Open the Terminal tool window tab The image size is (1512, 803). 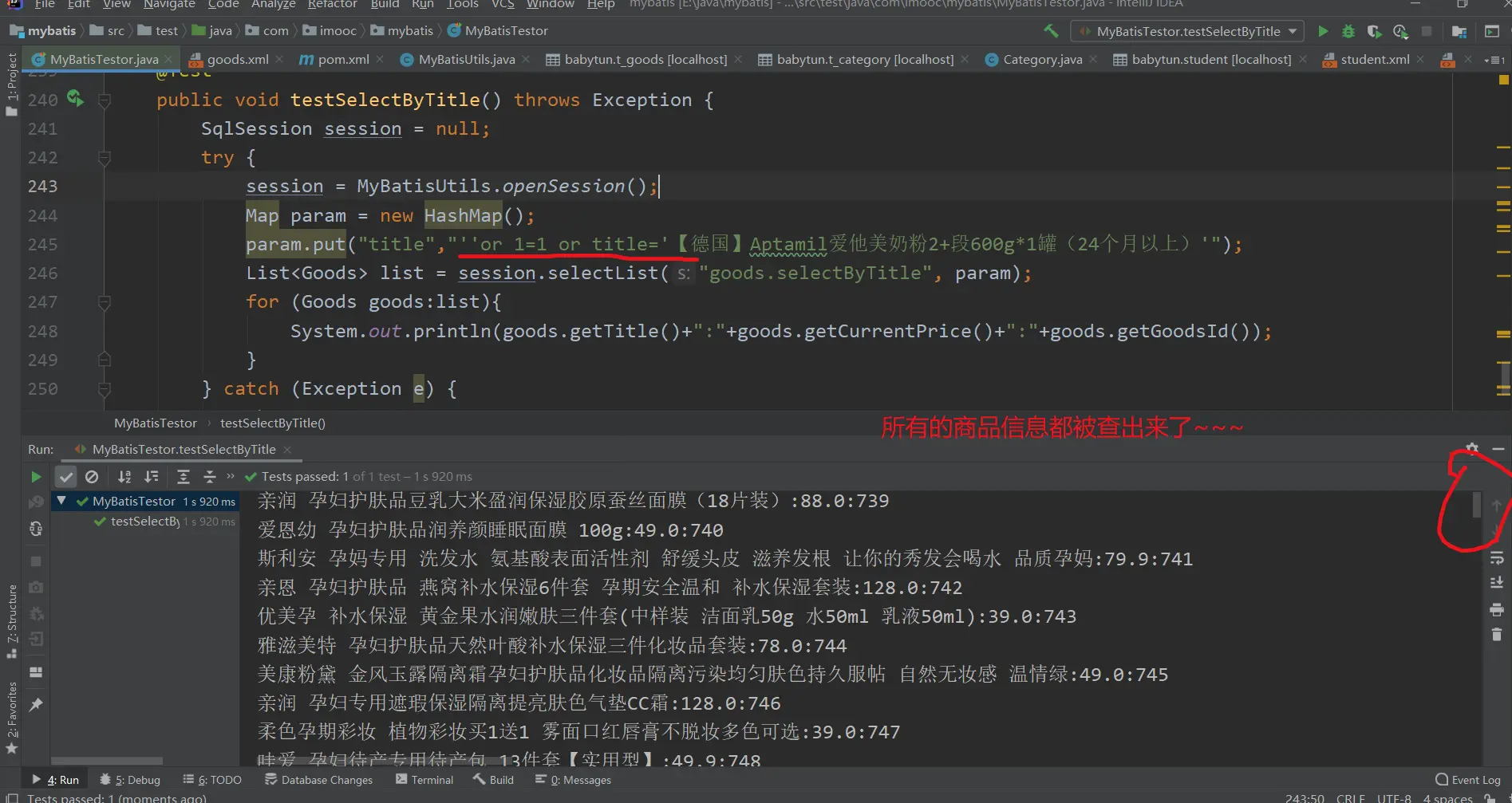(424, 780)
